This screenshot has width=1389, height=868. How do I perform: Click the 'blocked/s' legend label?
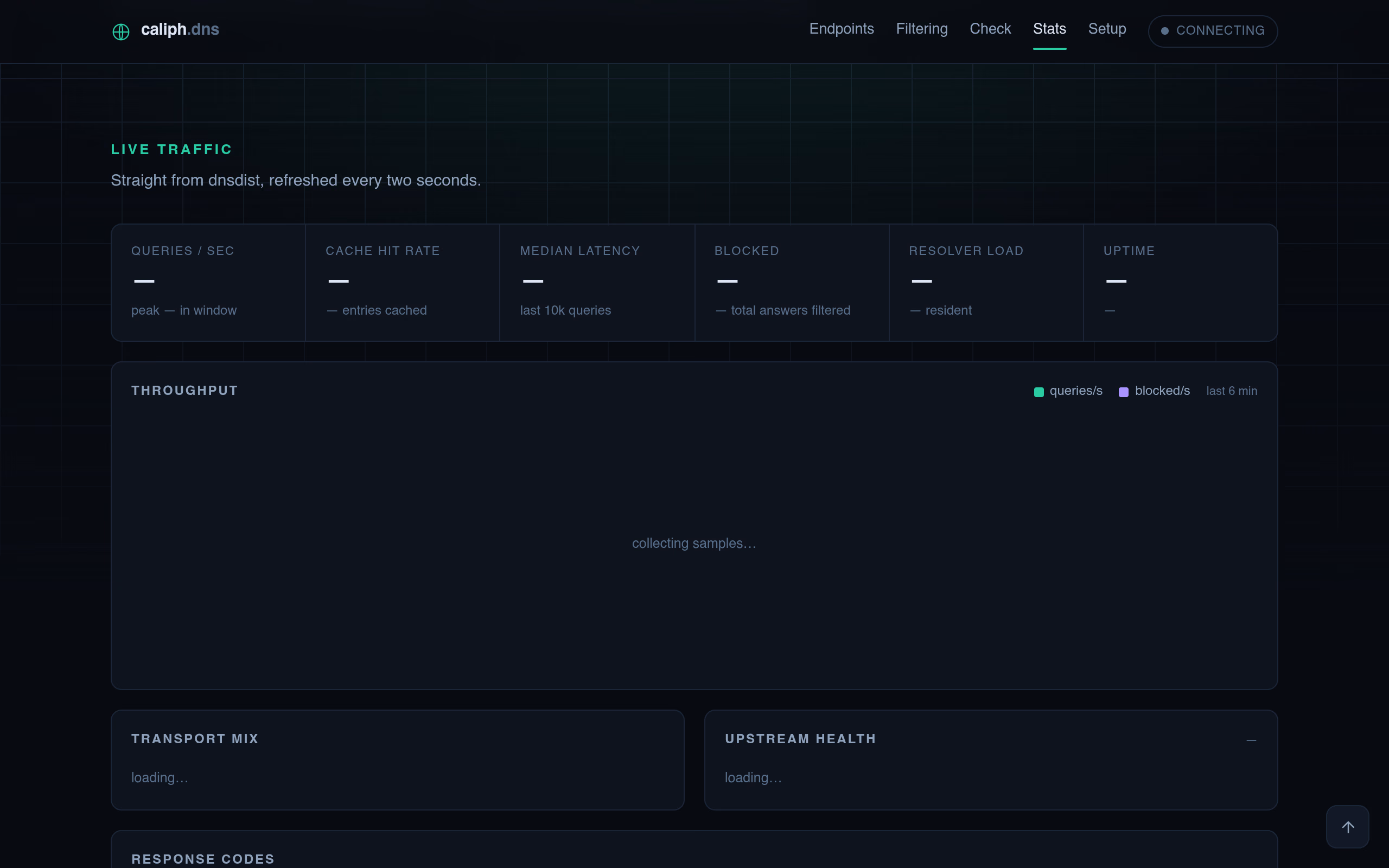1162,391
